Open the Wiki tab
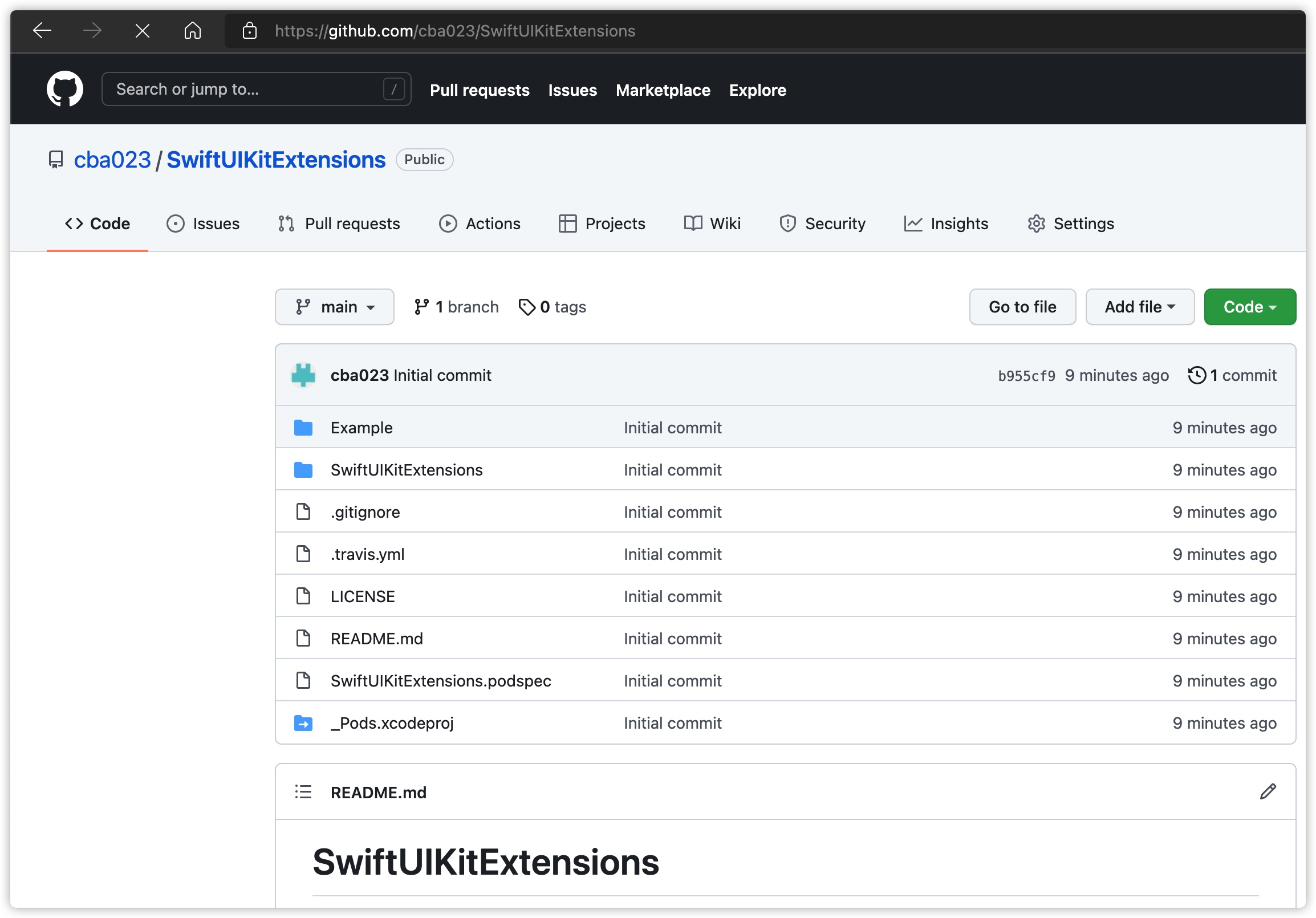Screen dimensions: 1316x918 (x=712, y=224)
